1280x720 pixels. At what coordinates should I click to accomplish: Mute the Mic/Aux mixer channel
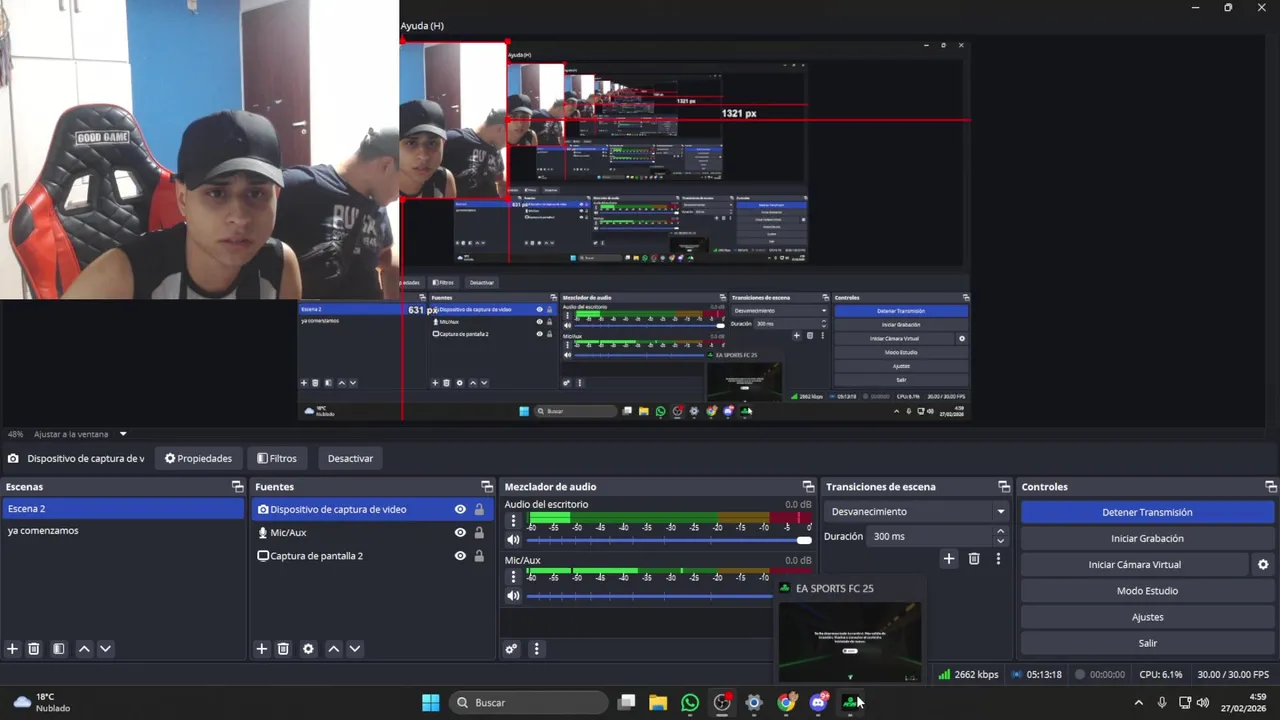[513, 596]
